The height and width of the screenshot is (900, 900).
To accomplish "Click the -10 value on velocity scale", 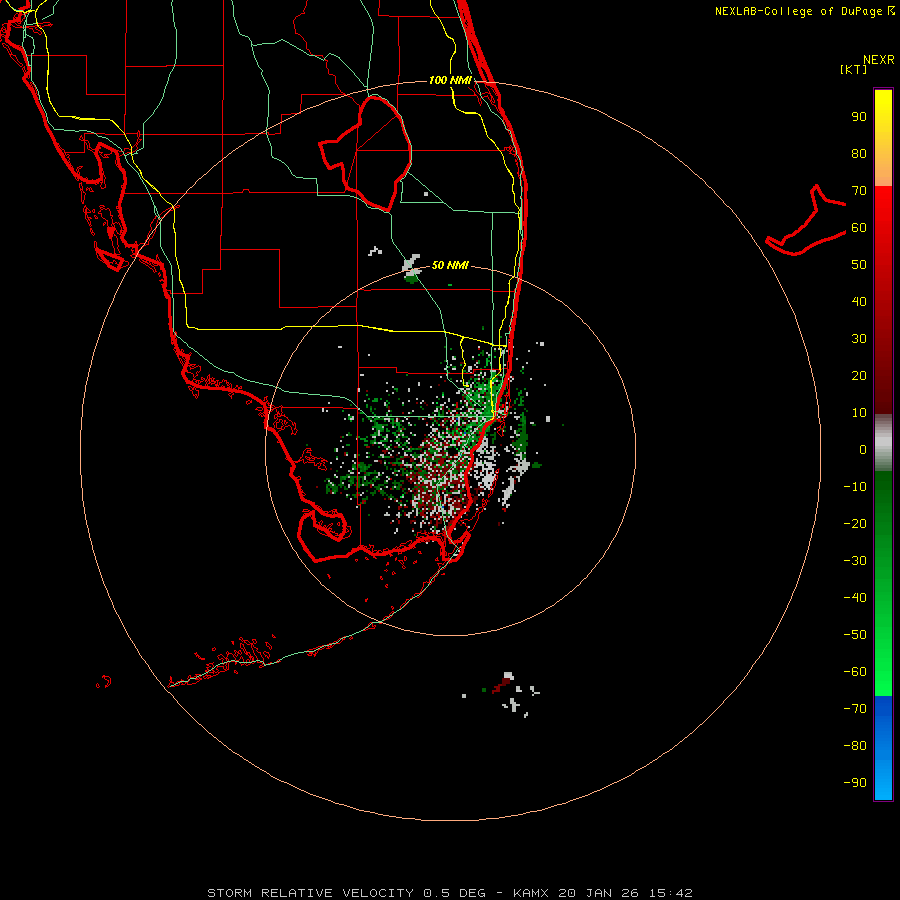I will (x=855, y=487).
